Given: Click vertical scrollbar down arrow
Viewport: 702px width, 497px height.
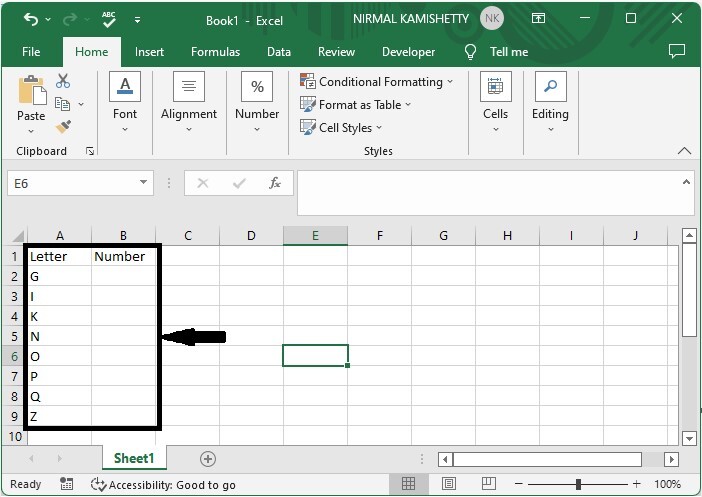Looking at the screenshot, I should tap(689, 438).
